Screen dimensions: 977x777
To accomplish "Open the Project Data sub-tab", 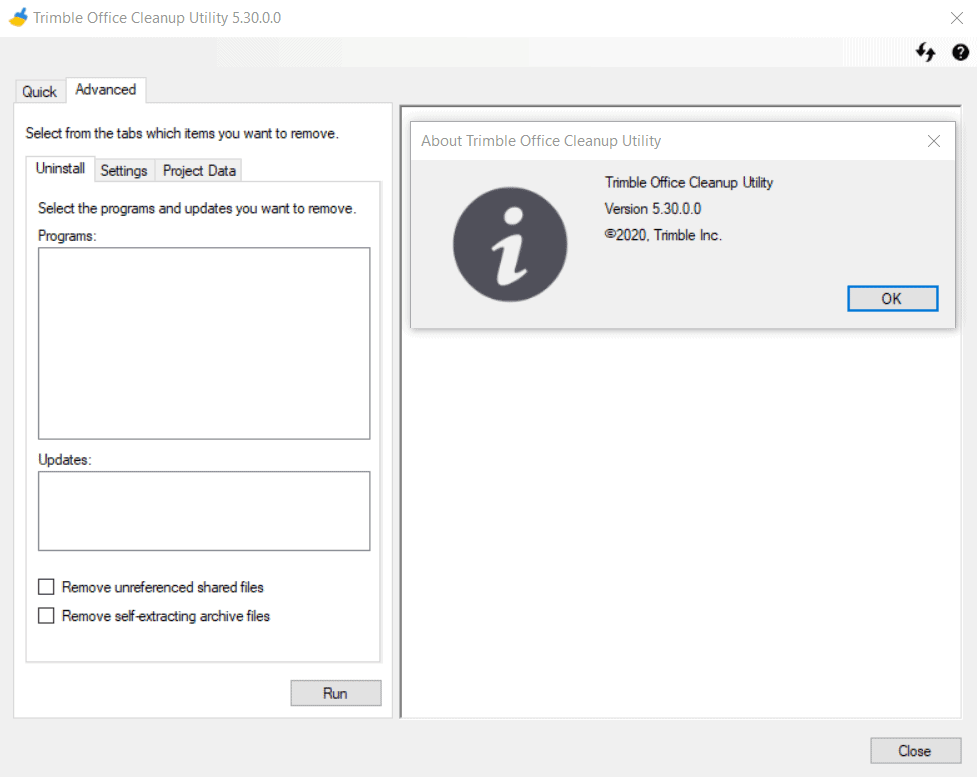I will pos(199,171).
